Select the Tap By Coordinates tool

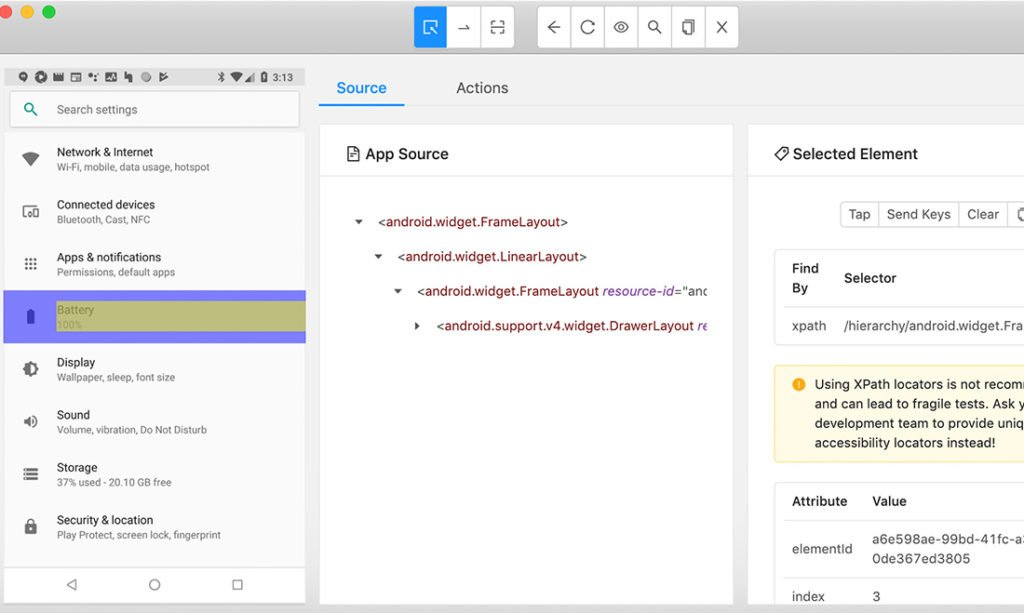tap(497, 27)
